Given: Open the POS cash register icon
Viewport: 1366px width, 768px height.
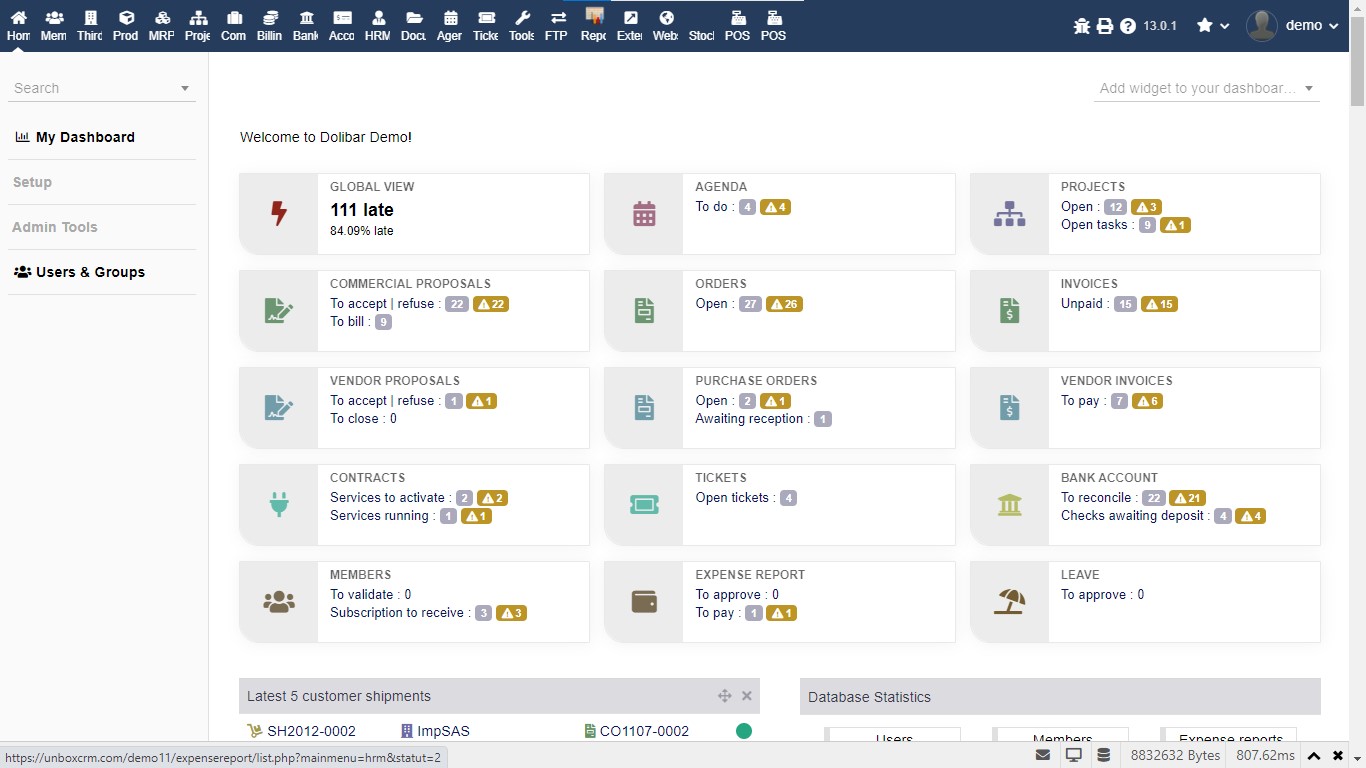Looking at the screenshot, I should point(737,25).
